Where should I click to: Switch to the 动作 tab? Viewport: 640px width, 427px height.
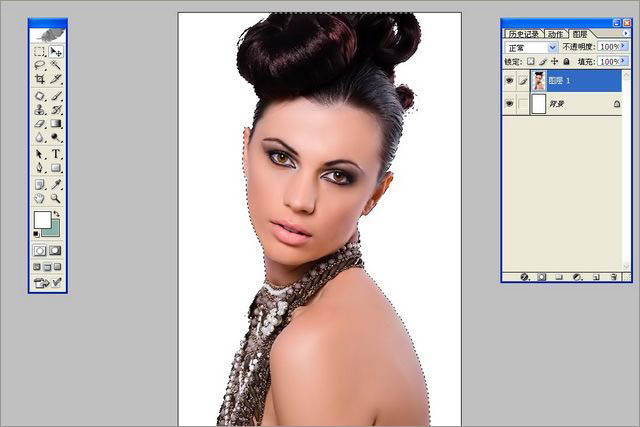point(555,33)
